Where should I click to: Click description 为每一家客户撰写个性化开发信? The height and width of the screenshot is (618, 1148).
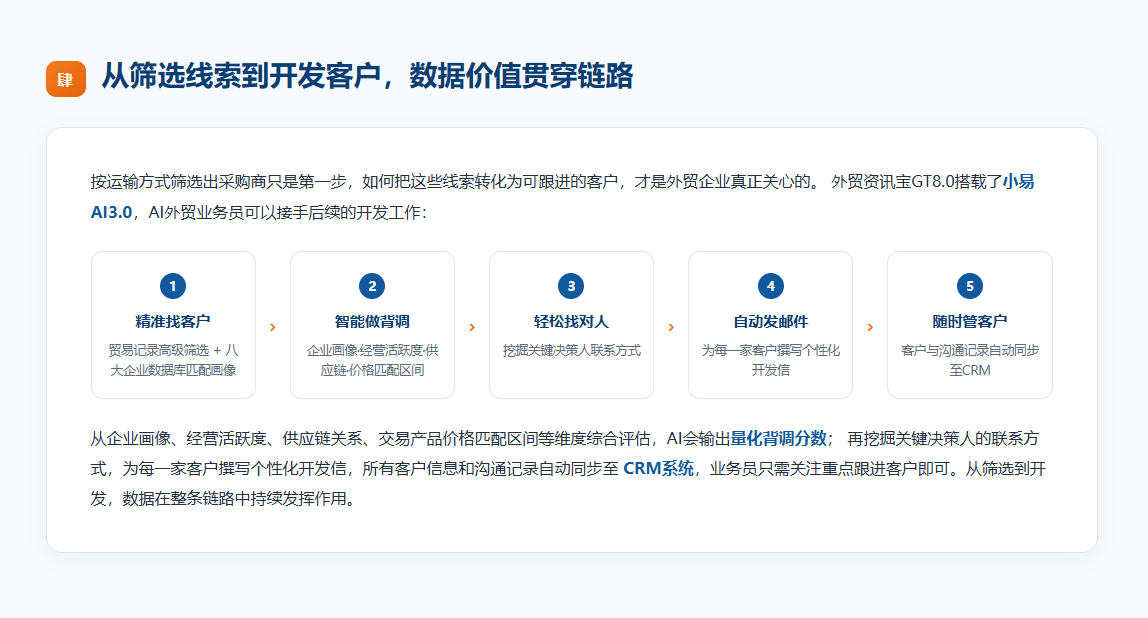(770, 360)
